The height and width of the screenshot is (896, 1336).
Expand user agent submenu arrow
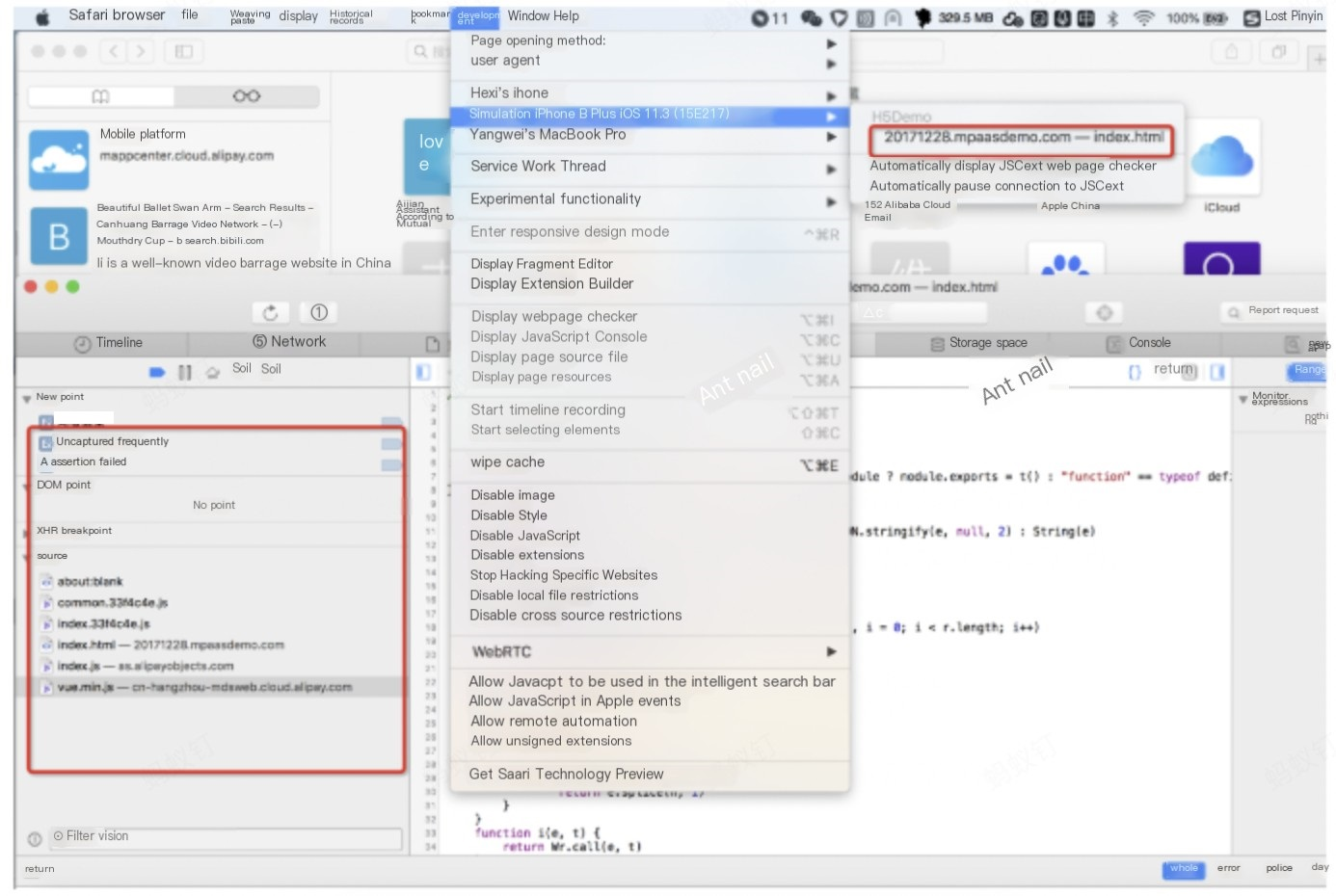(x=831, y=64)
